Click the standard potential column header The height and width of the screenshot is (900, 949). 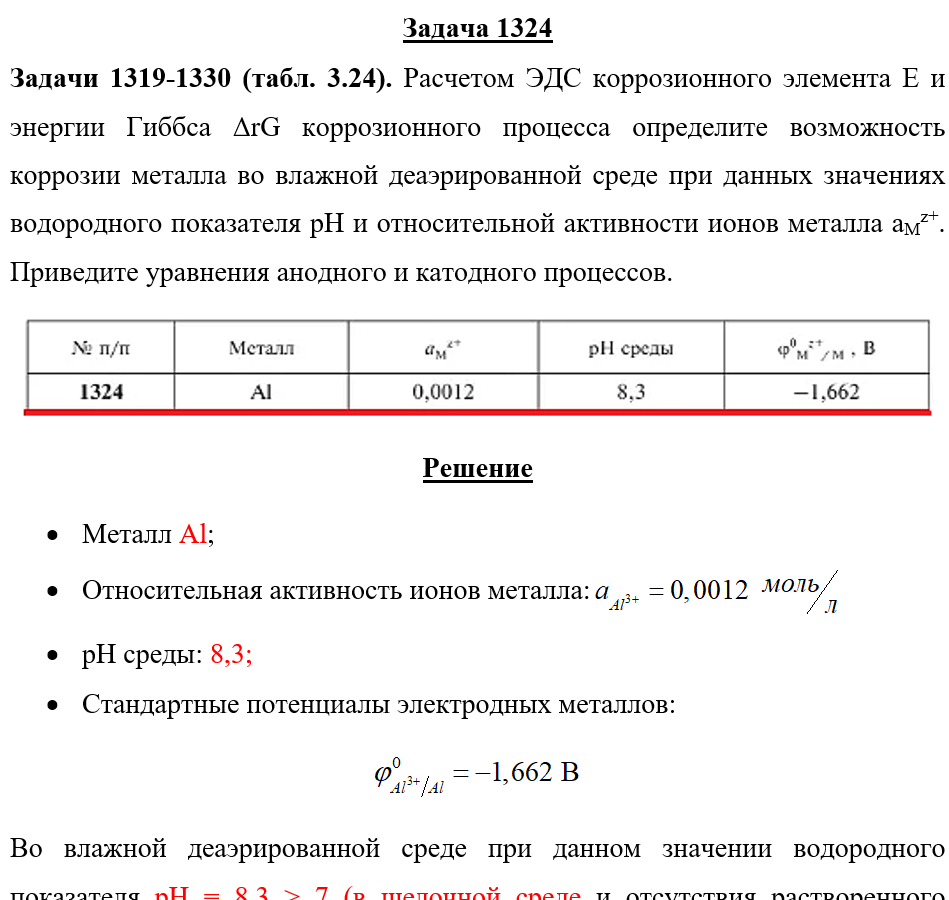tap(827, 347)
